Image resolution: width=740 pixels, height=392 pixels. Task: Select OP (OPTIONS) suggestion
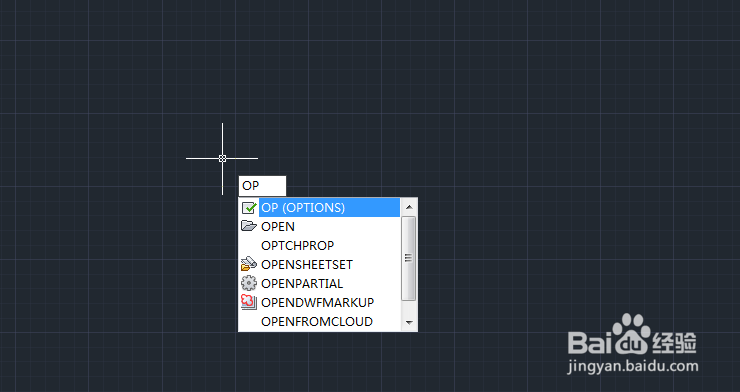point(320,208)
